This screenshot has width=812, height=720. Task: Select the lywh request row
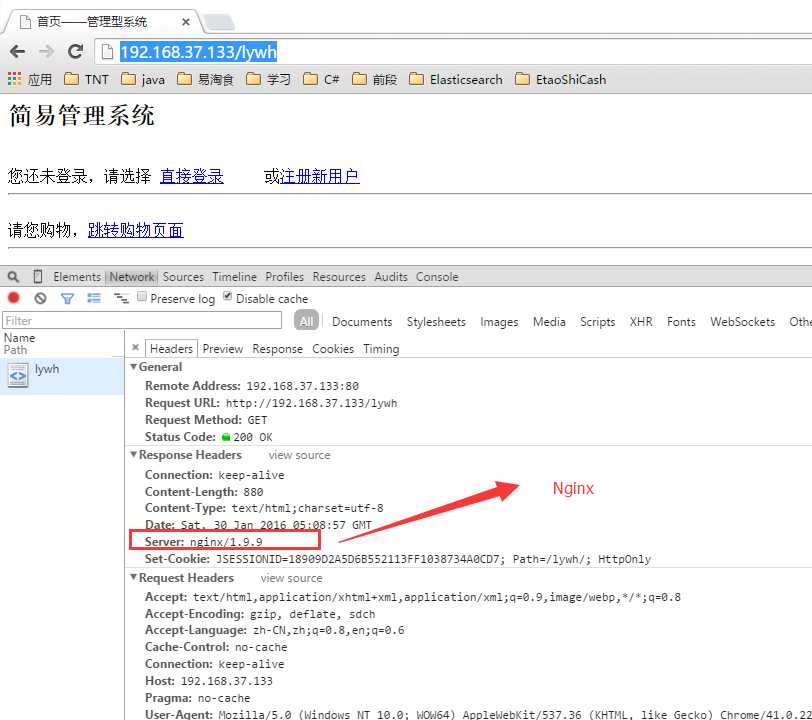point(62,375)
